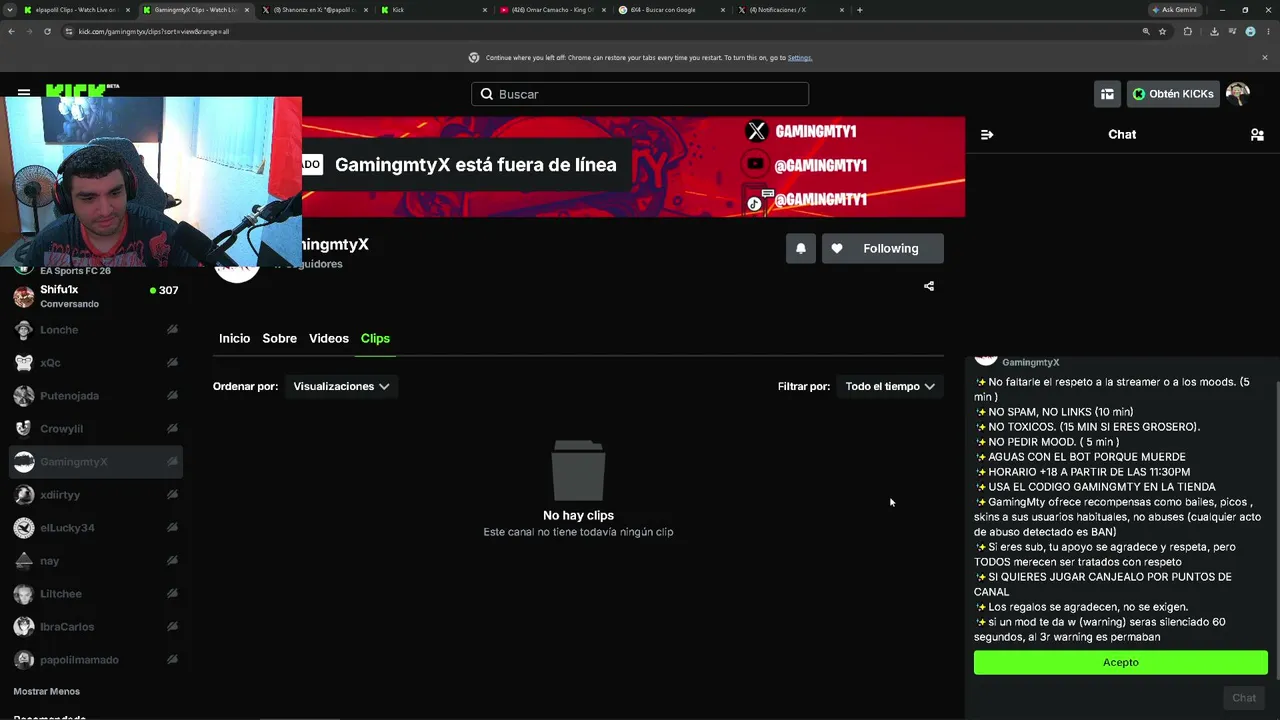Select the Clips channel tab
Image resolution: width=1280 pixels, height=720 pixels.
point(375,338)
